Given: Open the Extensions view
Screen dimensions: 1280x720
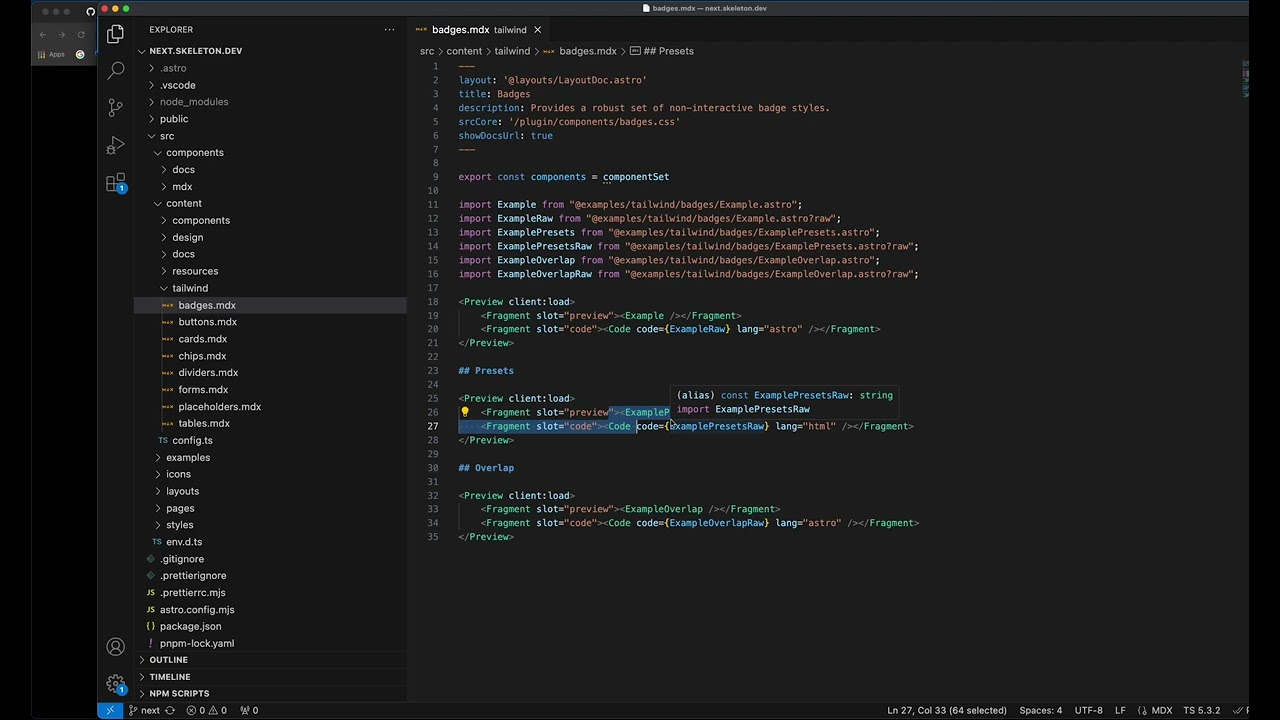Looking at the screenshot, I should [x=116, y=183].
